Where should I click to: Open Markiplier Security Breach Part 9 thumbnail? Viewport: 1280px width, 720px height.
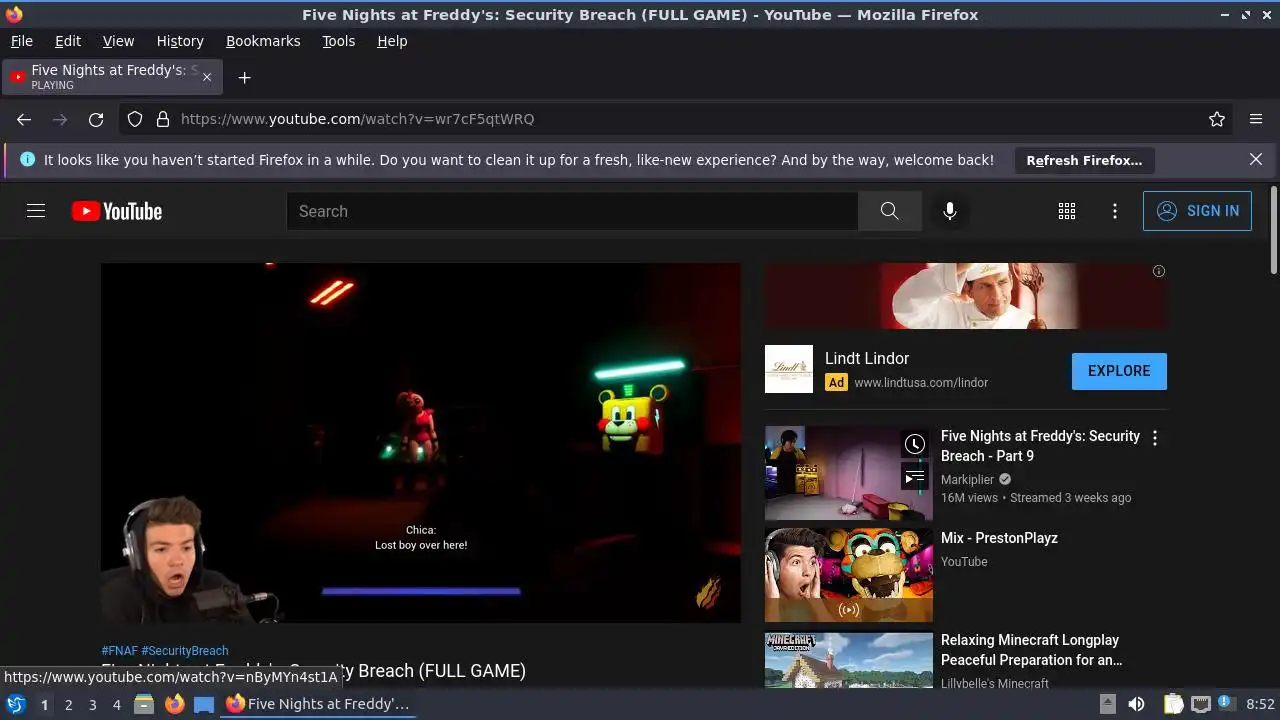[x=849, y=473]
